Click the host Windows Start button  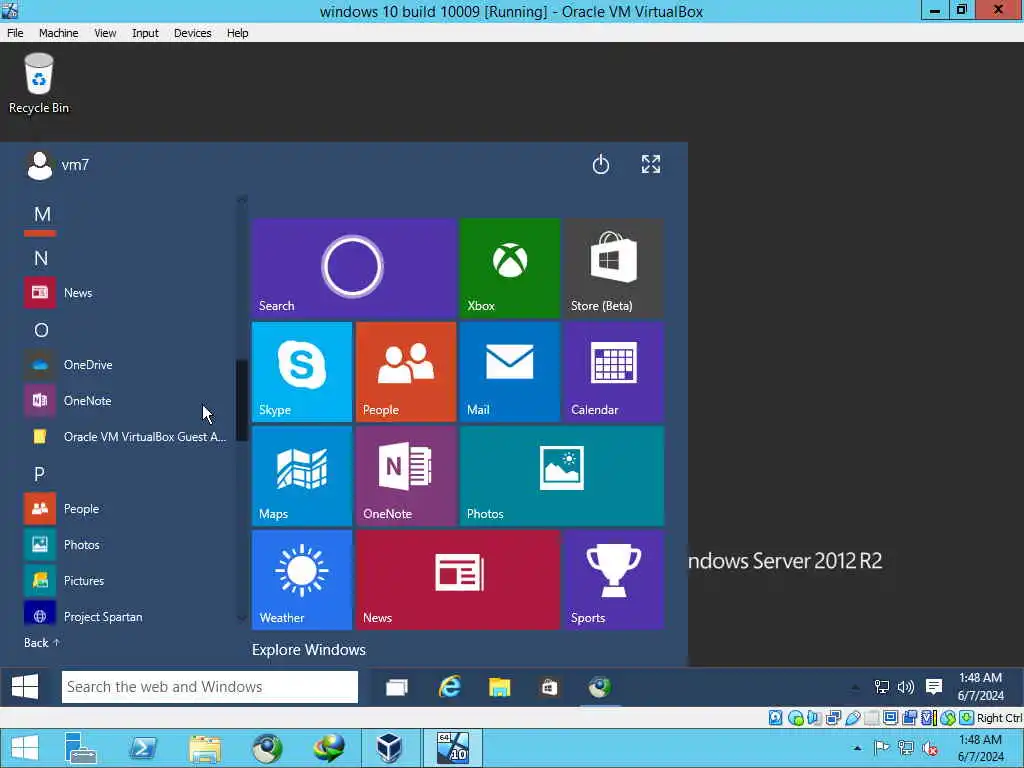point(25,748)
